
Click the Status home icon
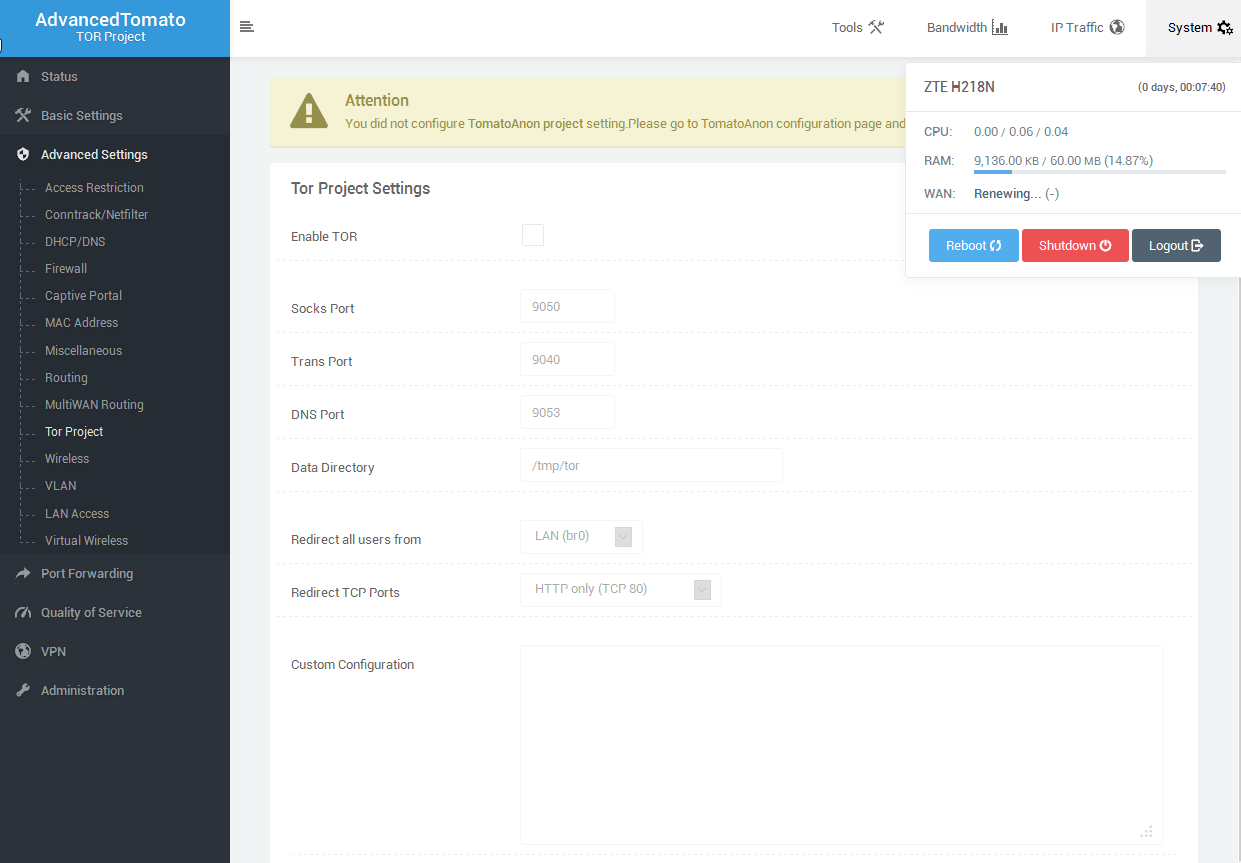[x=23, y=76]
